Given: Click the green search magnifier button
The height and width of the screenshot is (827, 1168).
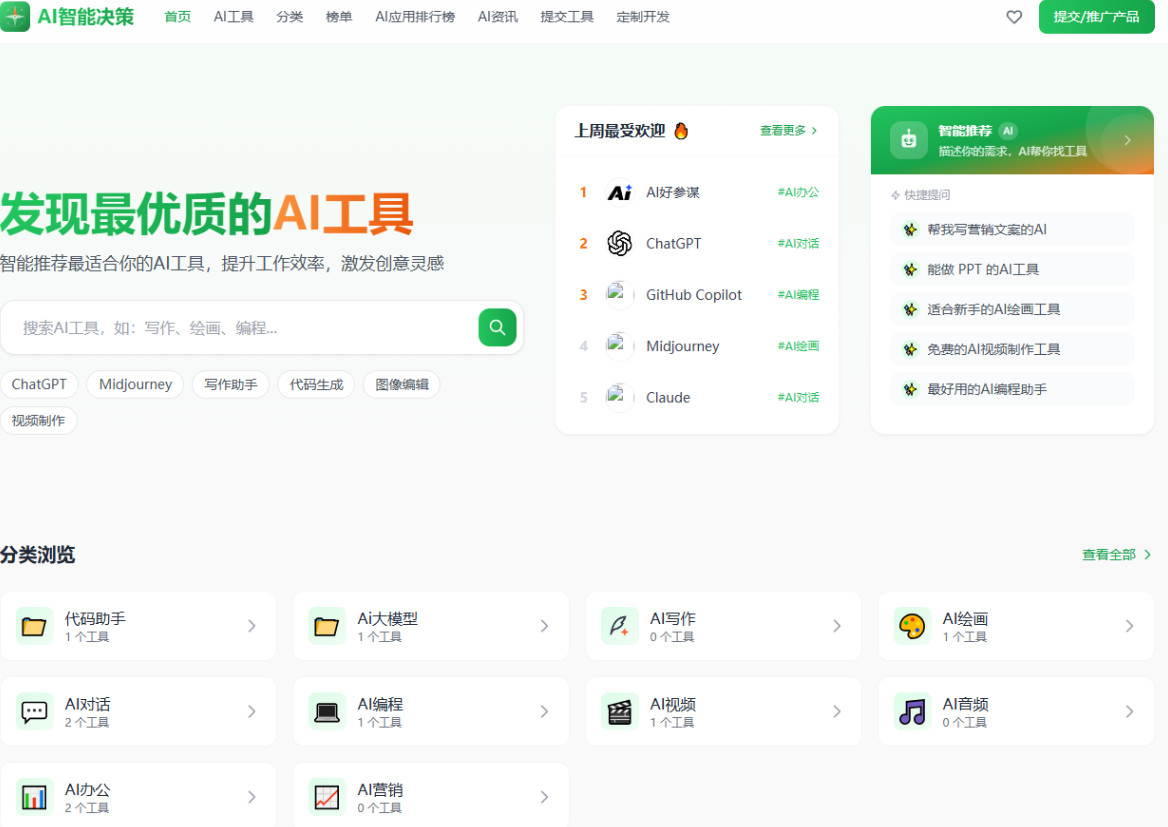Looking at the screenshot, I should tap(497, 327).
